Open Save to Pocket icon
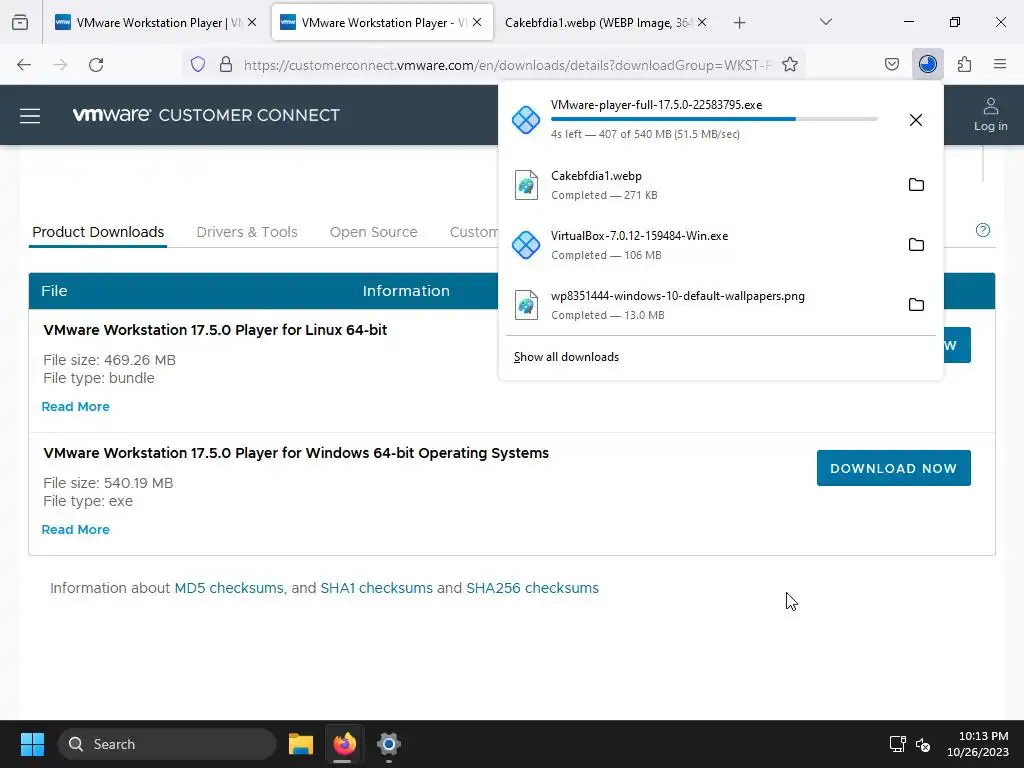The height and width of the screenshot is (768, 1024). pyautogui.click(x=891, y=64)
